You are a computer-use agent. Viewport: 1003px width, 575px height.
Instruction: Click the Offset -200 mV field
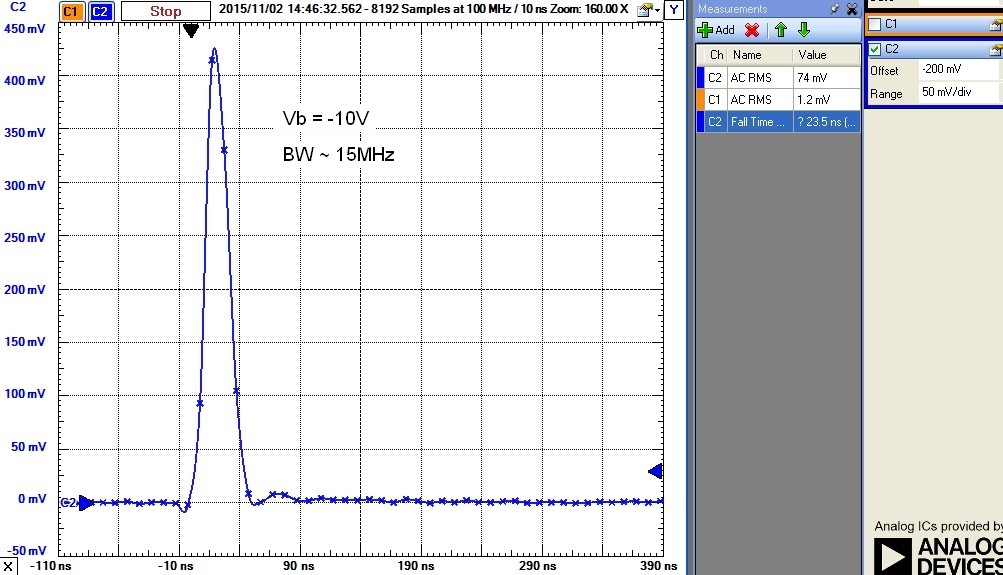click(x=958, y=70)
